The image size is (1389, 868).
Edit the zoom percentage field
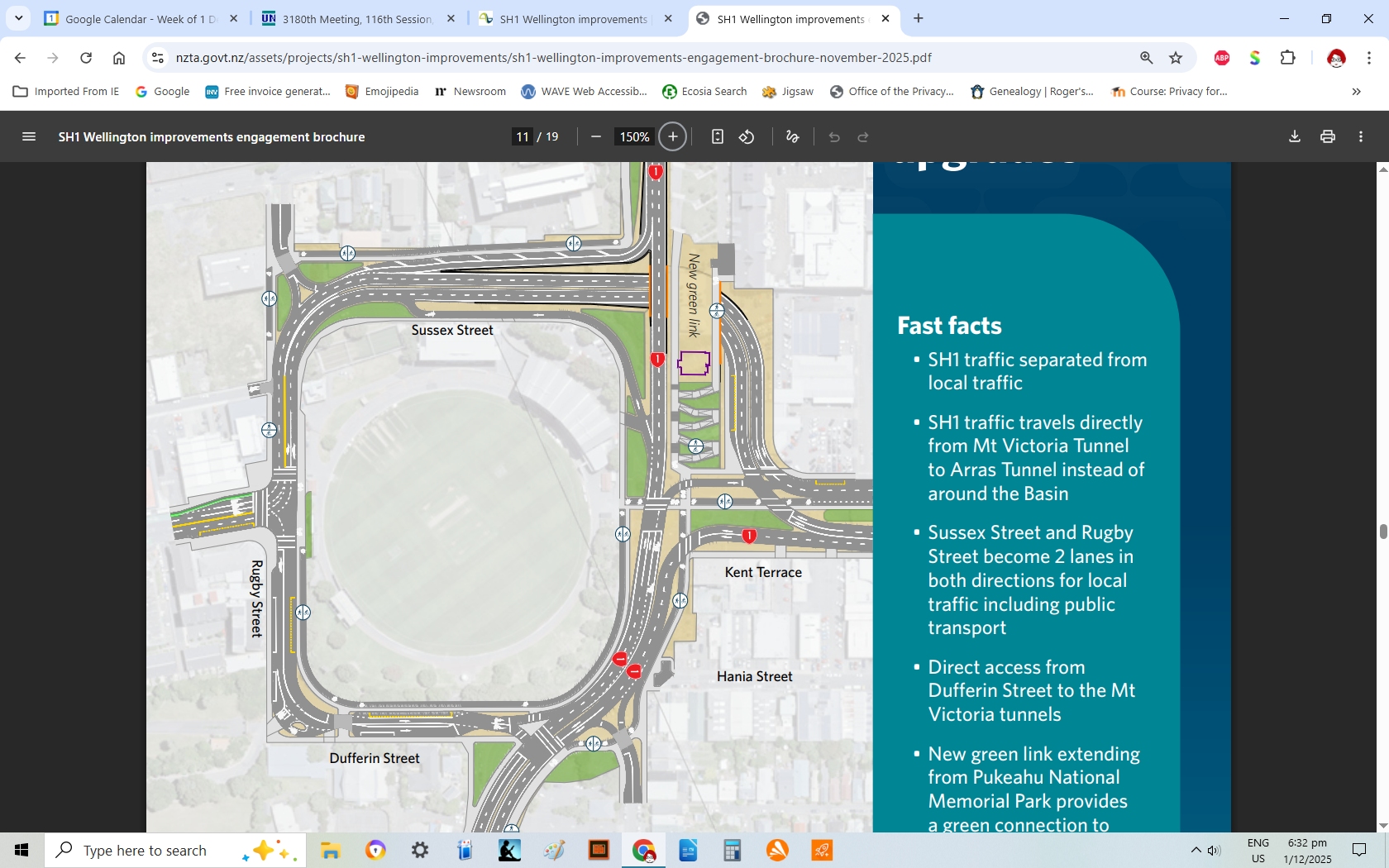point(634,137)
